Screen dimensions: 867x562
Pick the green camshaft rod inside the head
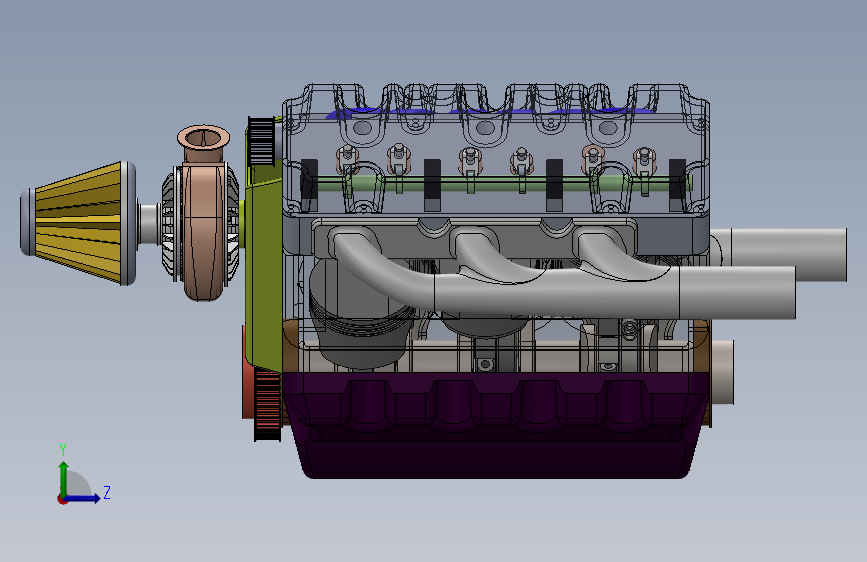(498, 184)
